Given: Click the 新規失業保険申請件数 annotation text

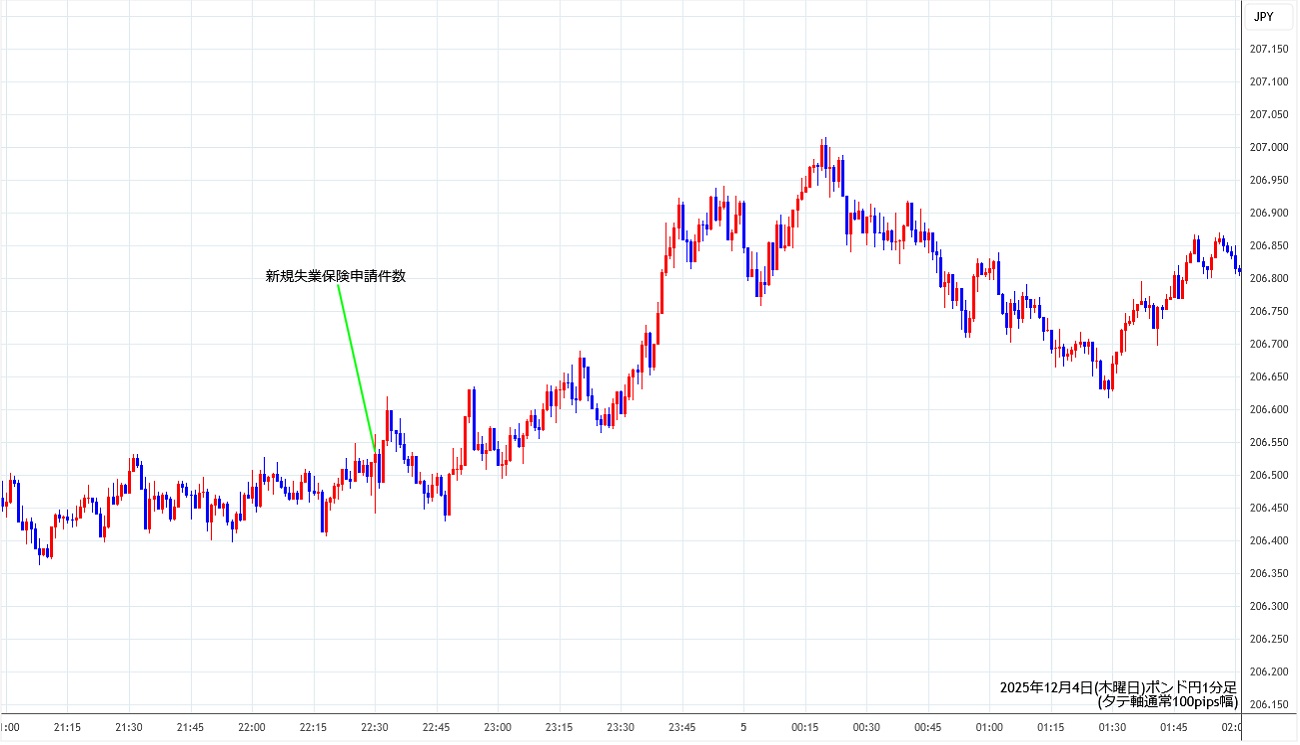Looking at the screenshot, I should (335, 276).
